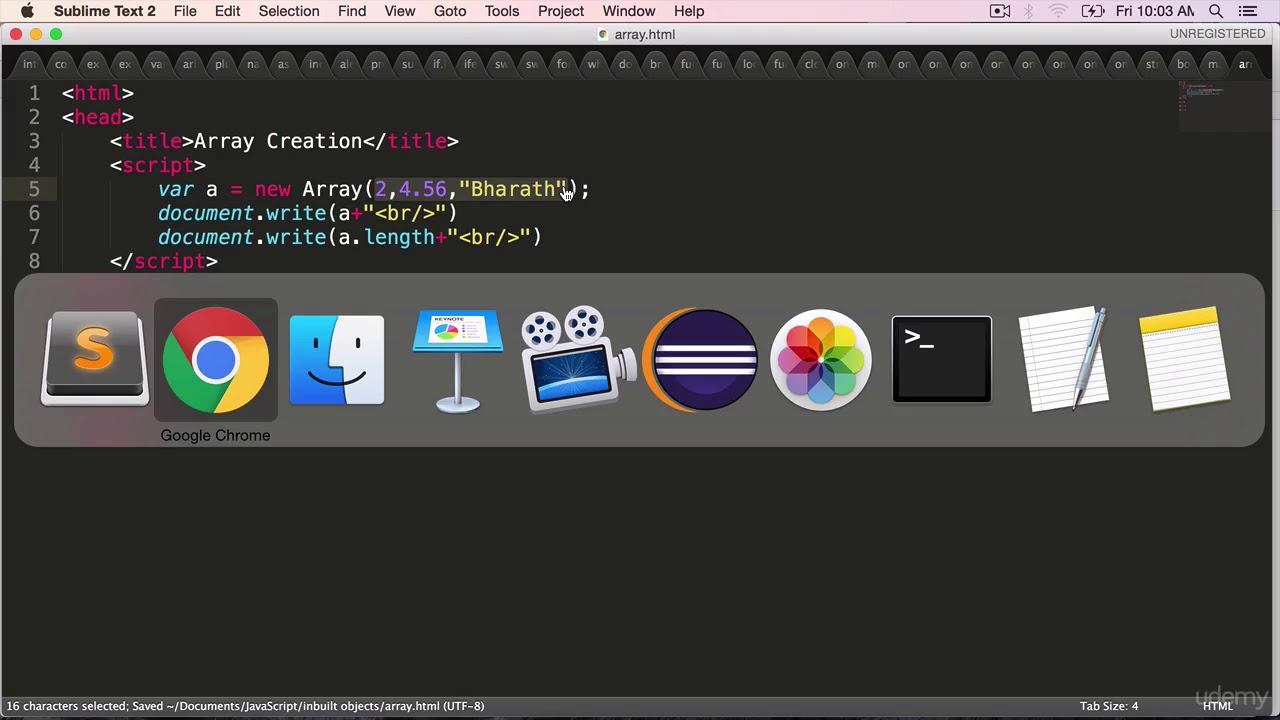
Task: Click the UNREGISTERED label
Action: click(x=1217, y=34)
